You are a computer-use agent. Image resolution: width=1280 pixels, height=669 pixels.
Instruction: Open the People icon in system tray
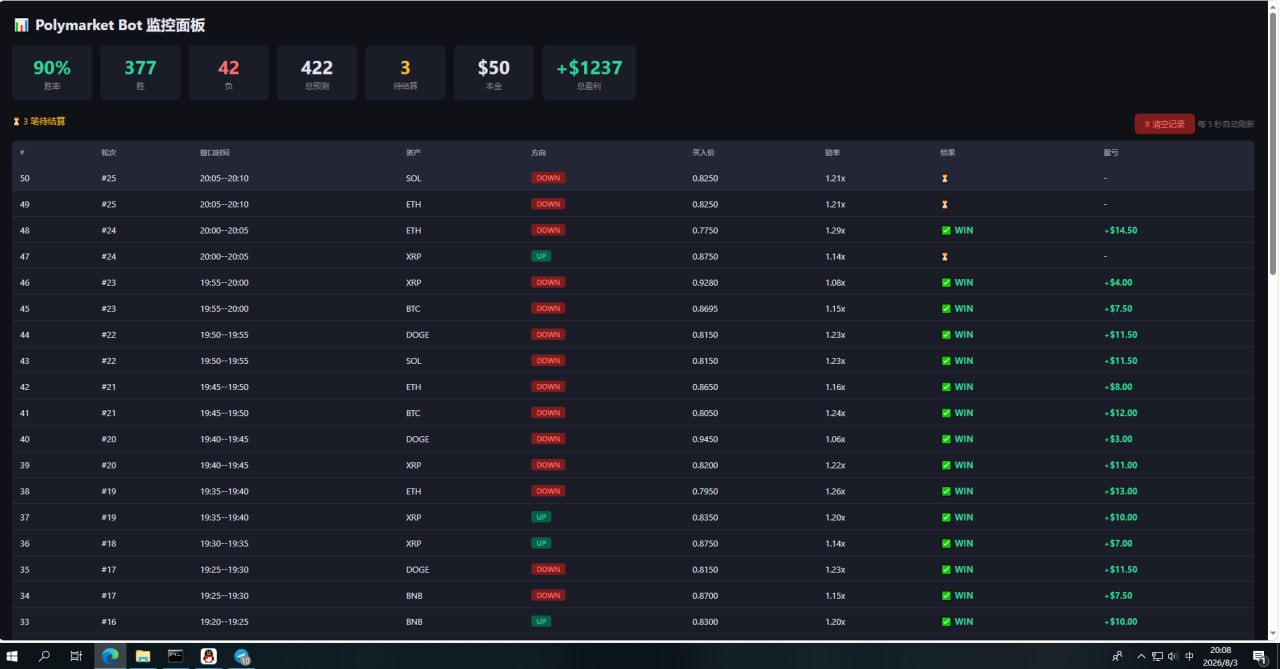[1117, 656]
